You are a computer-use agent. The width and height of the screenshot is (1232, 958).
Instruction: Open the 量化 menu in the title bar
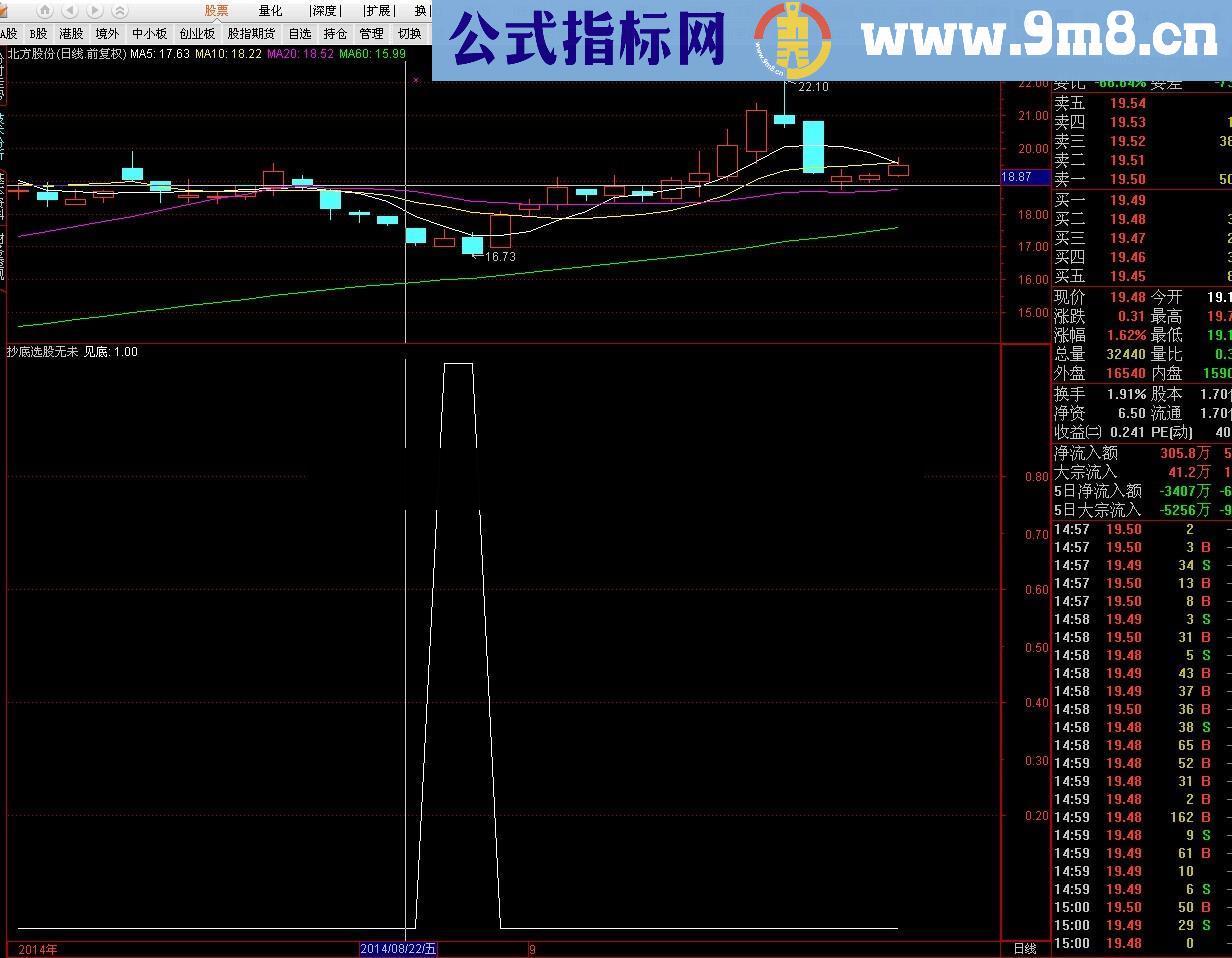coord(269,10)
